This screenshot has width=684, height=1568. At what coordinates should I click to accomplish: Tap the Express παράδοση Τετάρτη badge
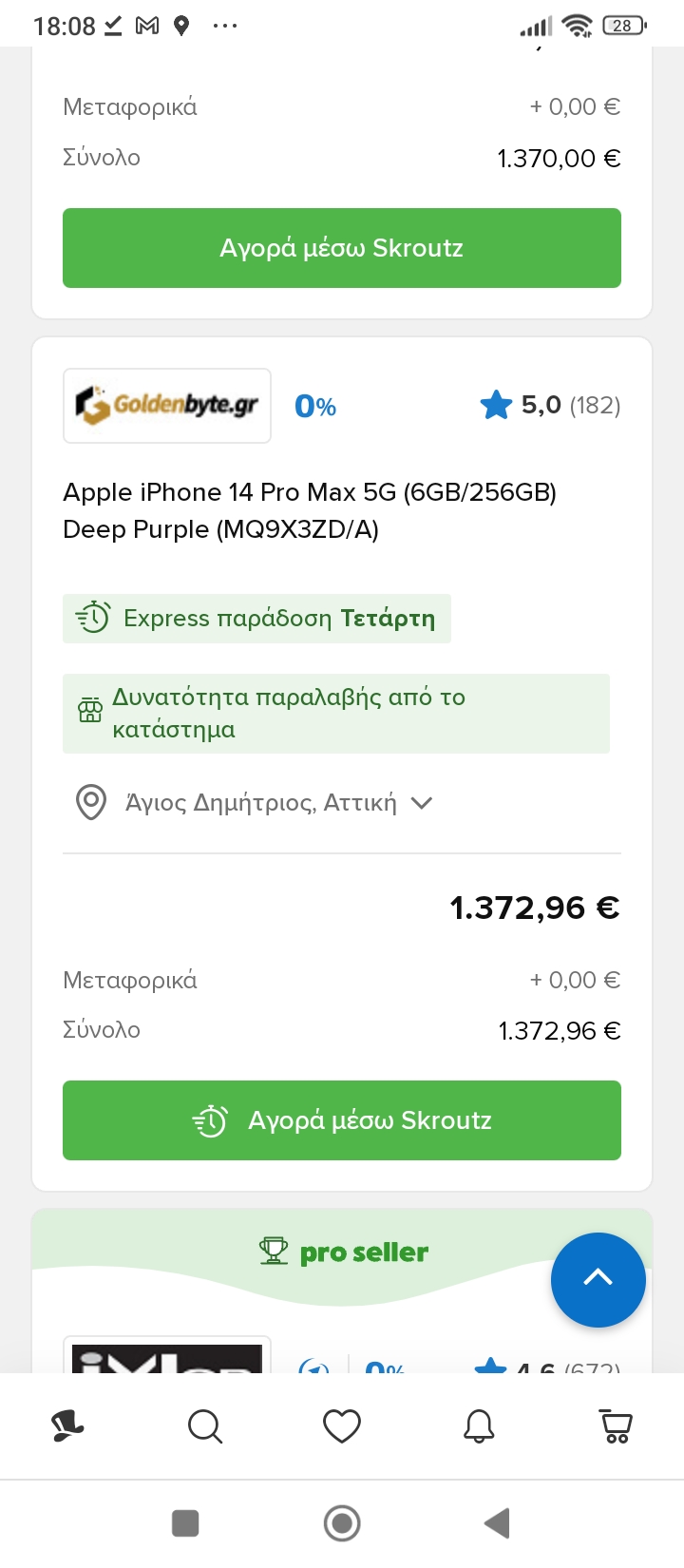pyautogui.click(x=256, y=619)
